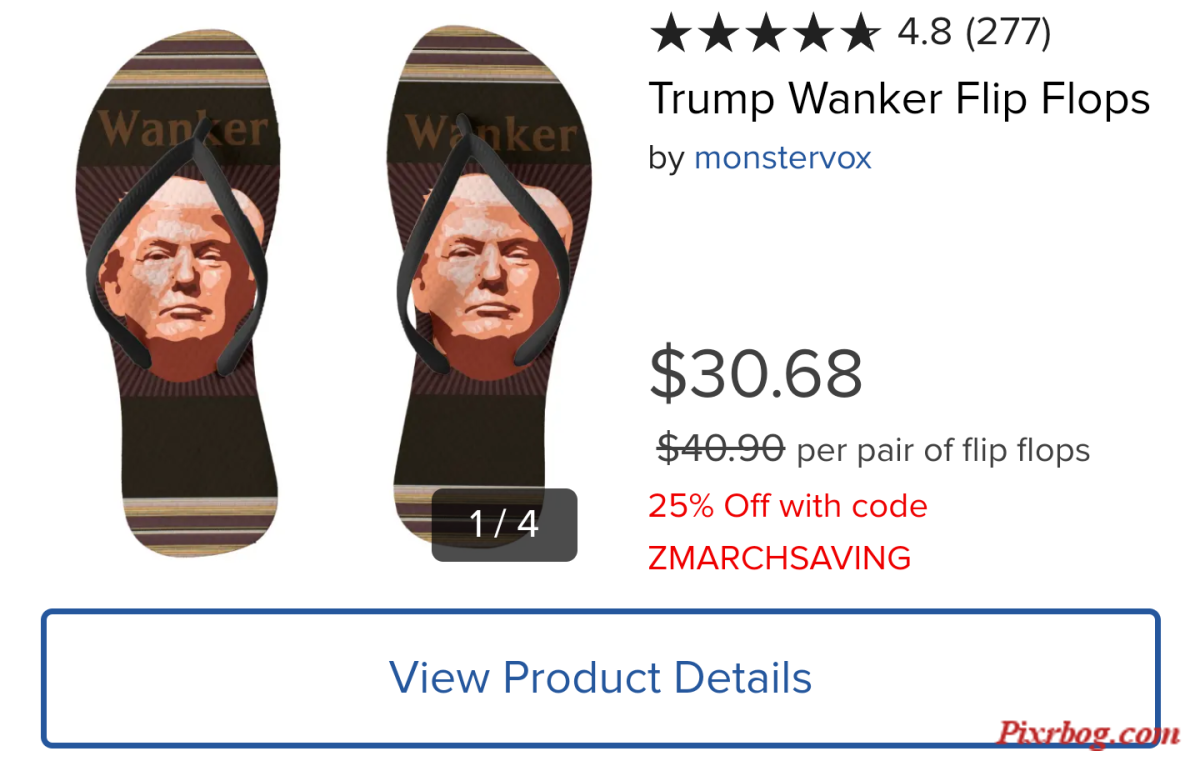Click the 25% Off with code text
The image size is (1200, 766).
coord(788,506)
